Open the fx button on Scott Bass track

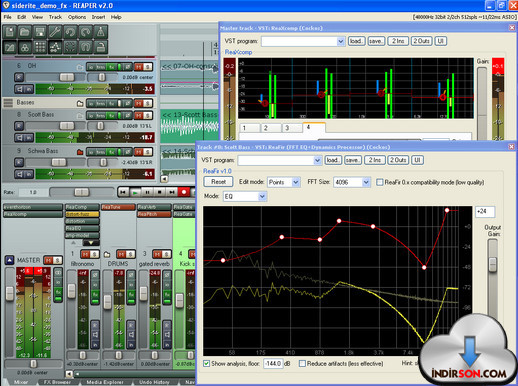pos(112,116)
